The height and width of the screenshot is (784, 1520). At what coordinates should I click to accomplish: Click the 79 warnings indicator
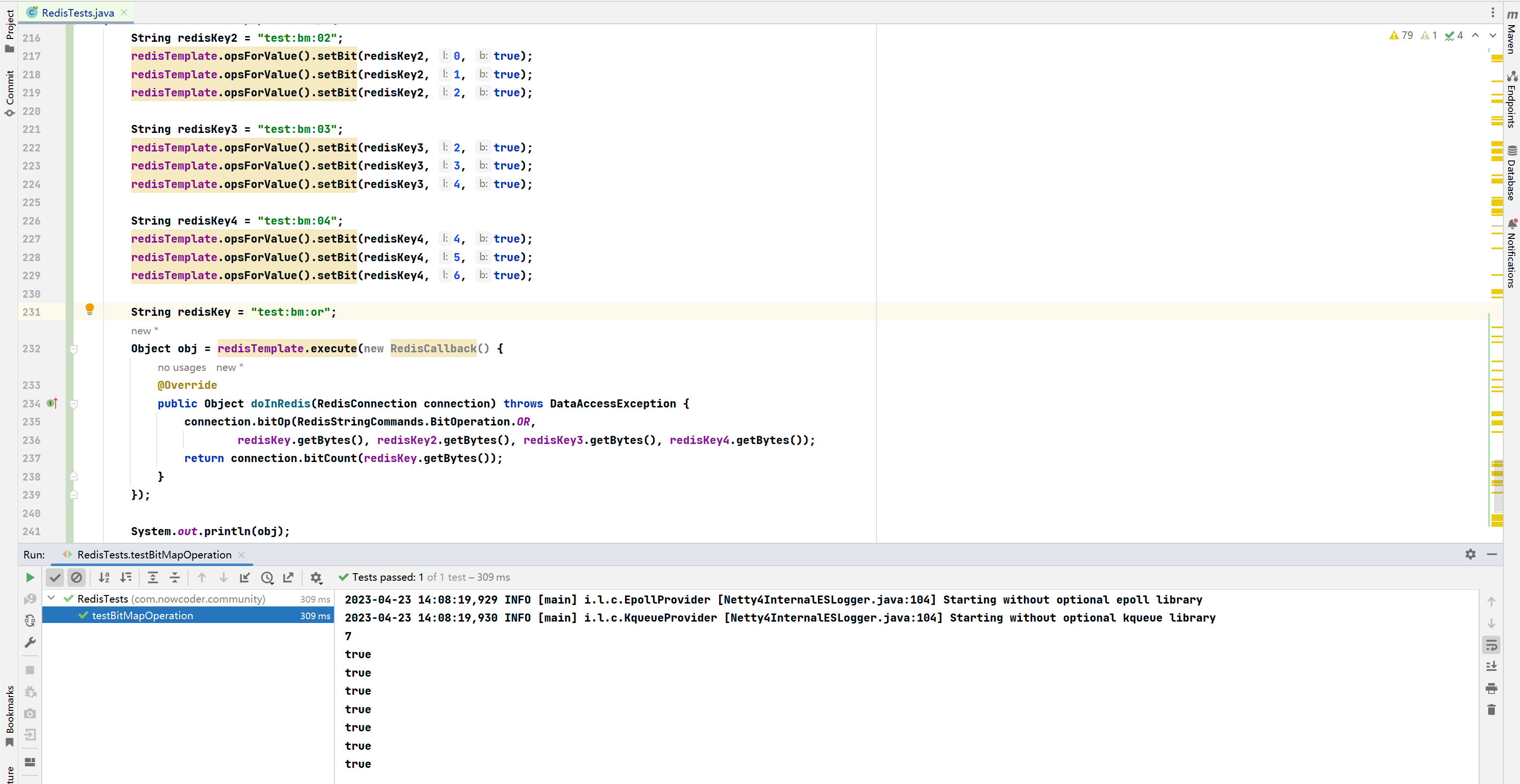point(1401,36)
